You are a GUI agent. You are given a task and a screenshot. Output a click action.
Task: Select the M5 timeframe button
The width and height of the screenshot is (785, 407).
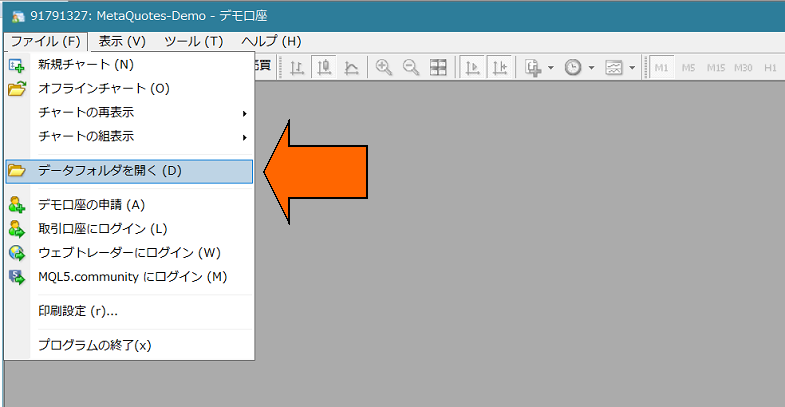click(688, 67)
